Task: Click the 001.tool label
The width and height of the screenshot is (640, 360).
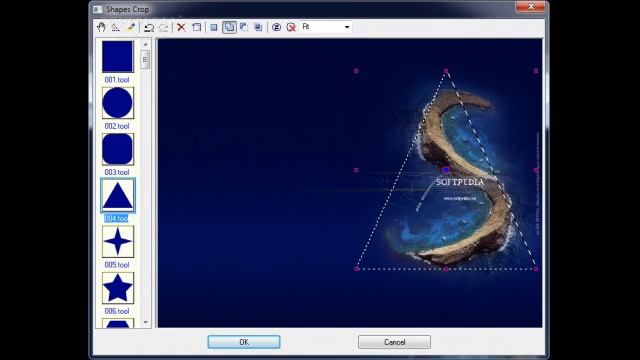Action: [117, 80]
